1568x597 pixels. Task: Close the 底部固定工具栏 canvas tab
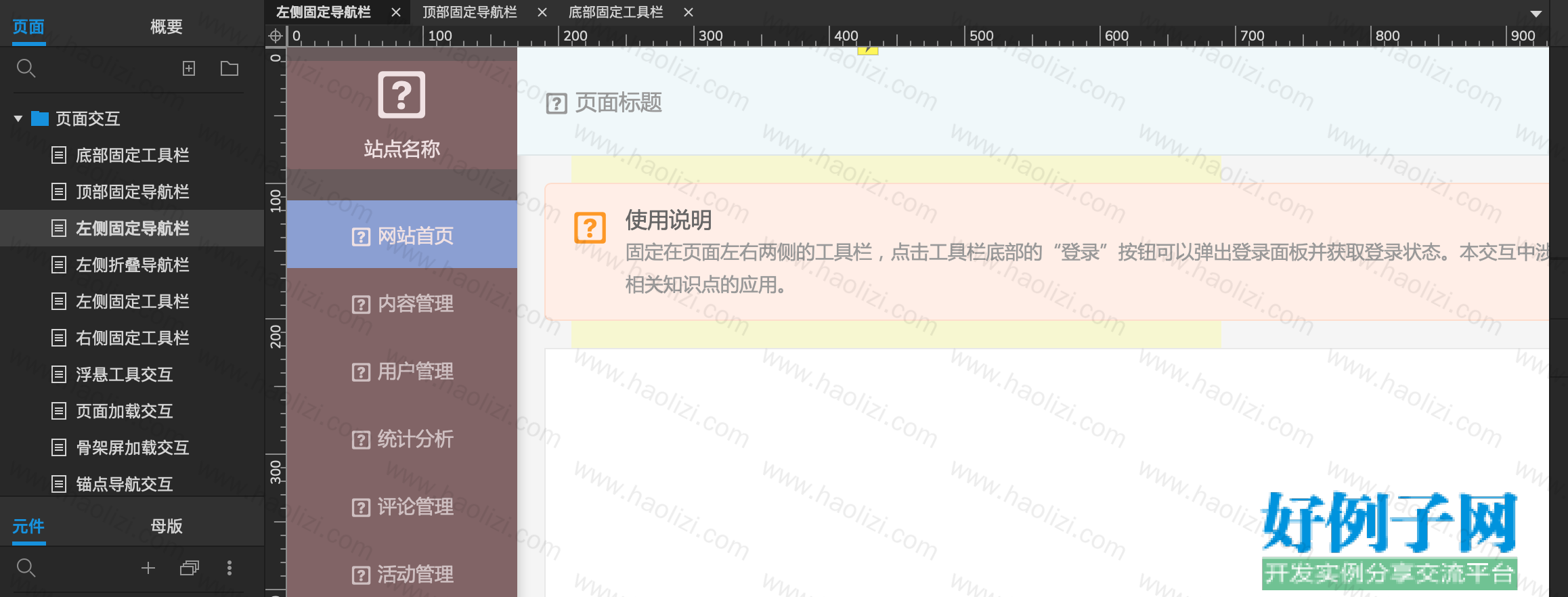689,12
